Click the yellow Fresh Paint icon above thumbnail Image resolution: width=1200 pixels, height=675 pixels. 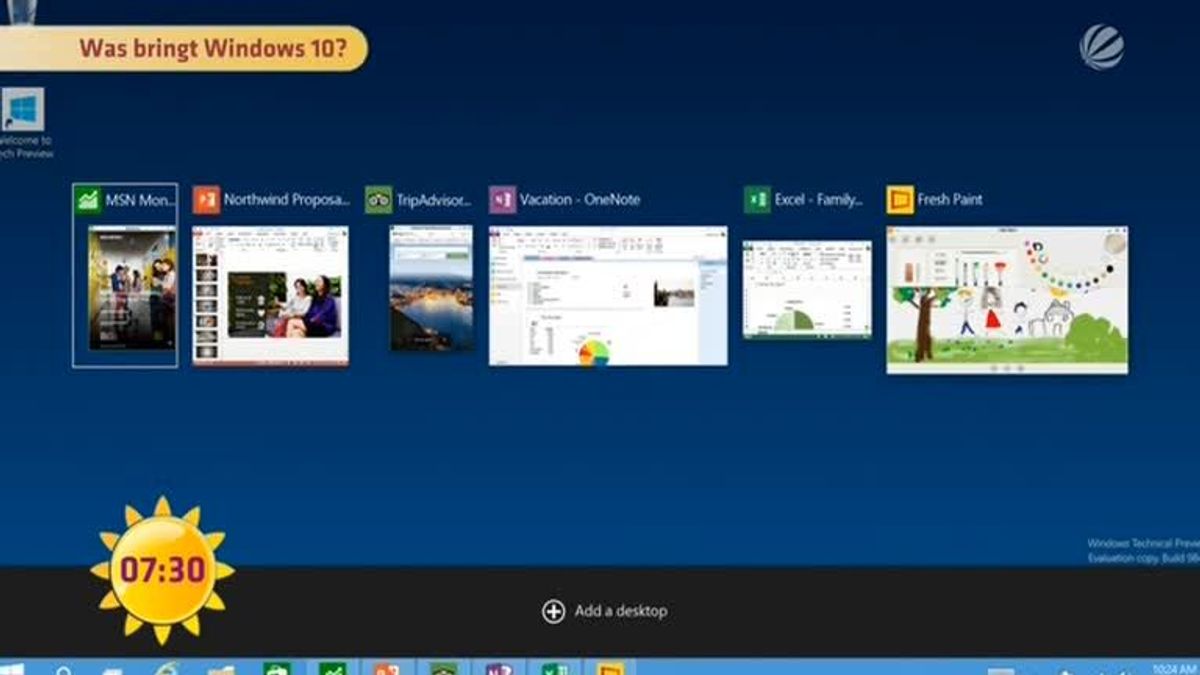900,200
